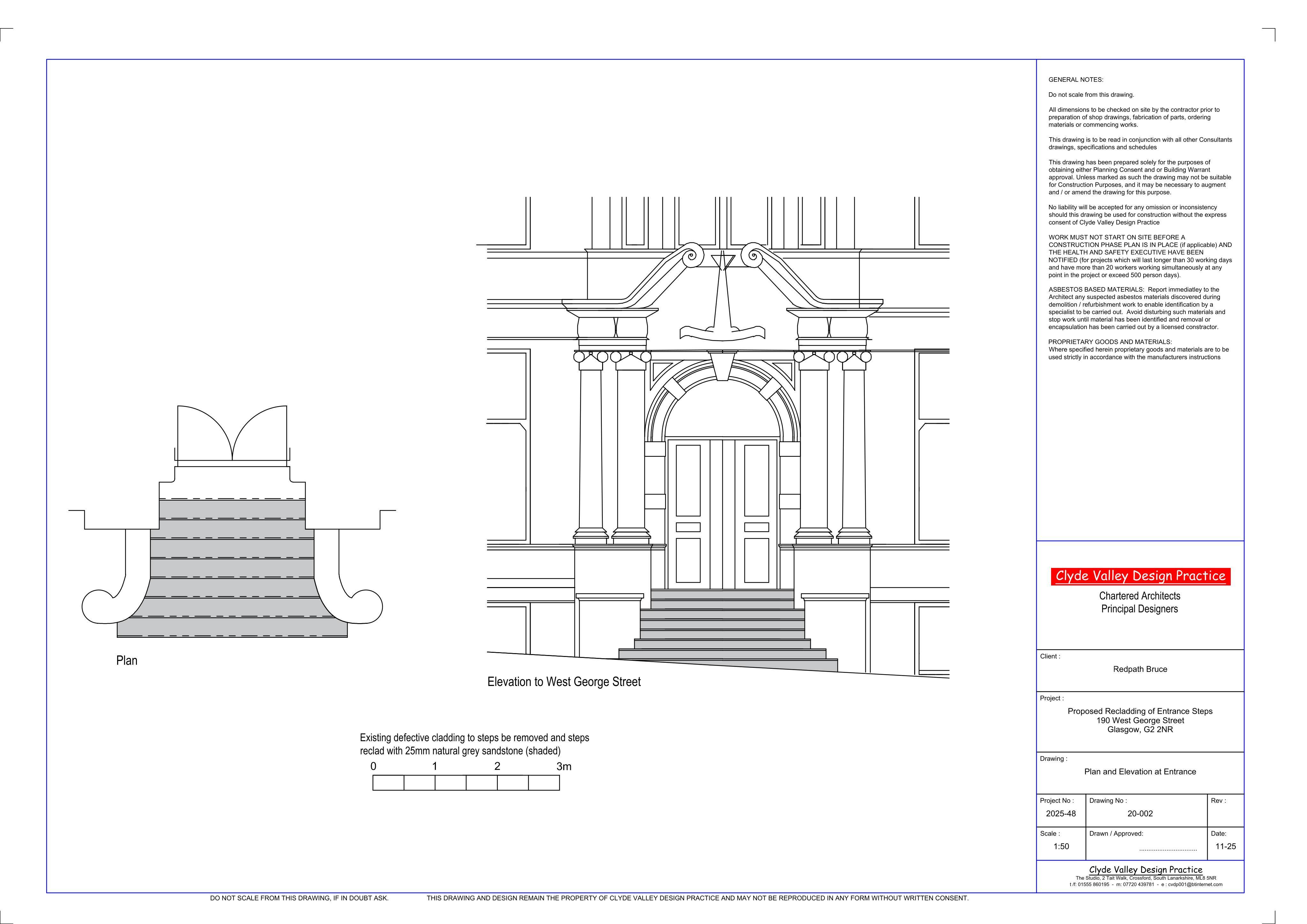Viewport: 1307px width, 924px height.
Task: Click the 'Project :' field label
Action: pyautogui.click(x=1052, y=698)
